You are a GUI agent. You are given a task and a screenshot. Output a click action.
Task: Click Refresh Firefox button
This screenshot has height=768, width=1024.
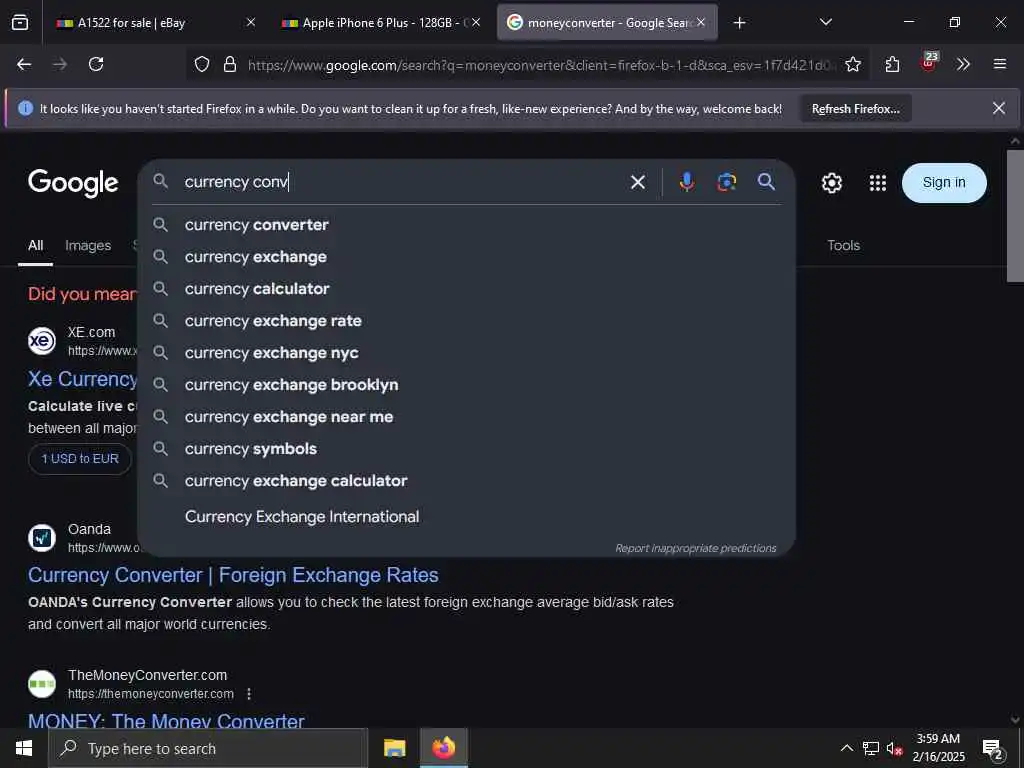[x=856, y=108]
